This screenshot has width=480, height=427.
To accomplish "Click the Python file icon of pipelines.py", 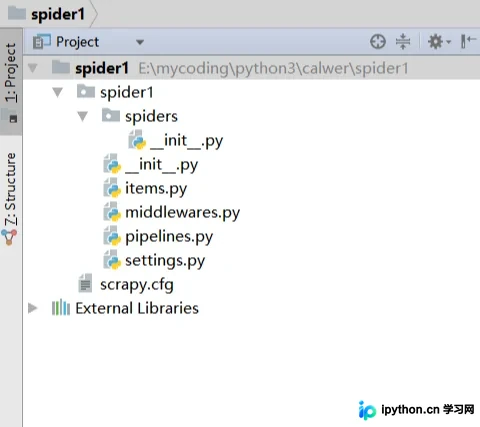I will 112,237.
